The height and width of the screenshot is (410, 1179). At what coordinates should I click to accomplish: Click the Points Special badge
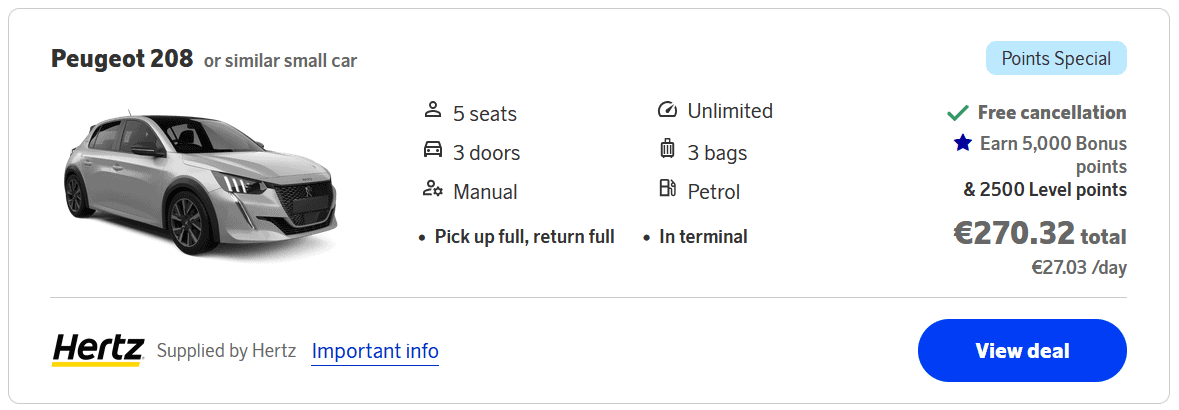1056,58
